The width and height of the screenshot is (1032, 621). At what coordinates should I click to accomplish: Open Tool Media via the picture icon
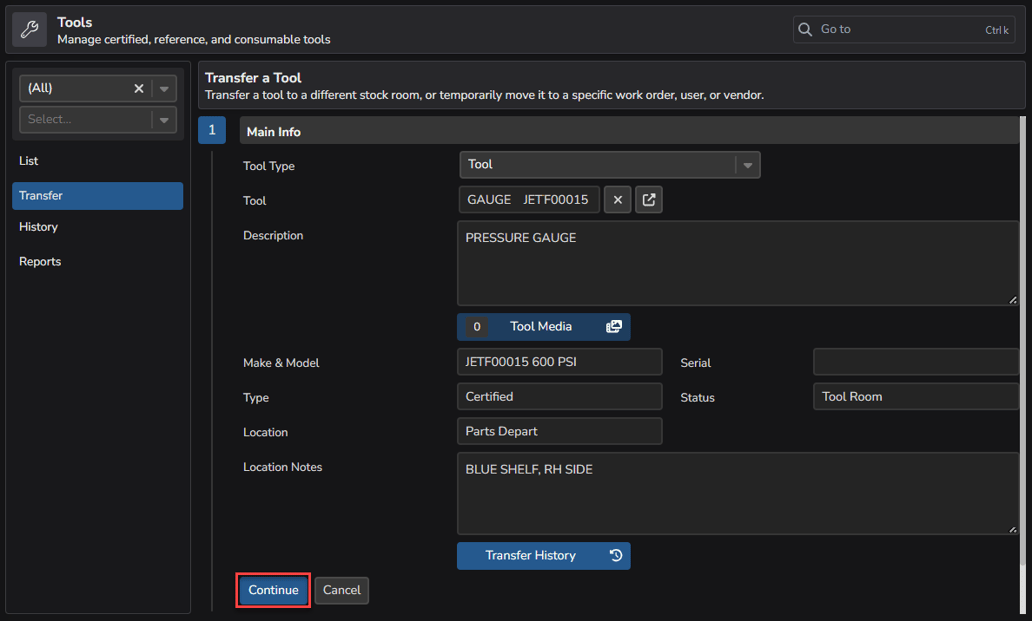click(x=613, y=326)
